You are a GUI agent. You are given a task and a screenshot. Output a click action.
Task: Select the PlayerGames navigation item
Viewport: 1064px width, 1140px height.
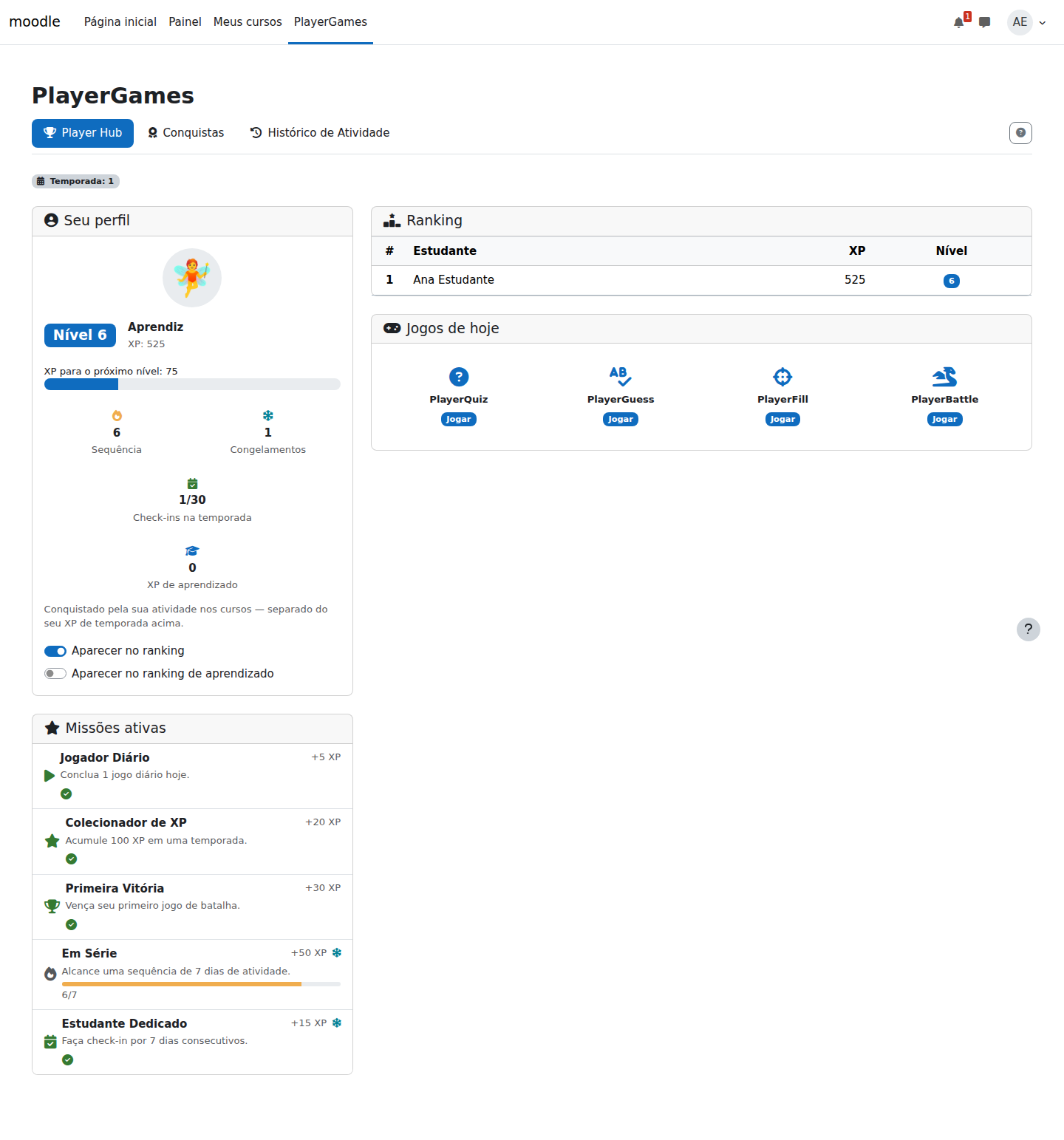tap(330, 22)
